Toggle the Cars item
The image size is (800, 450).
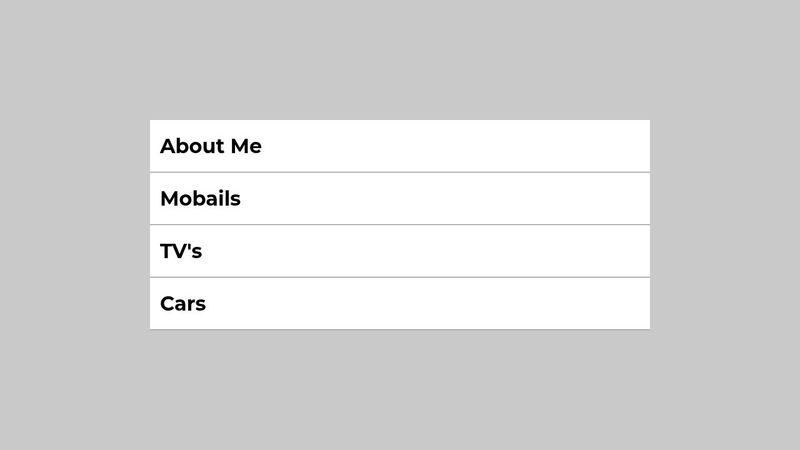click(x=400, y=304)
